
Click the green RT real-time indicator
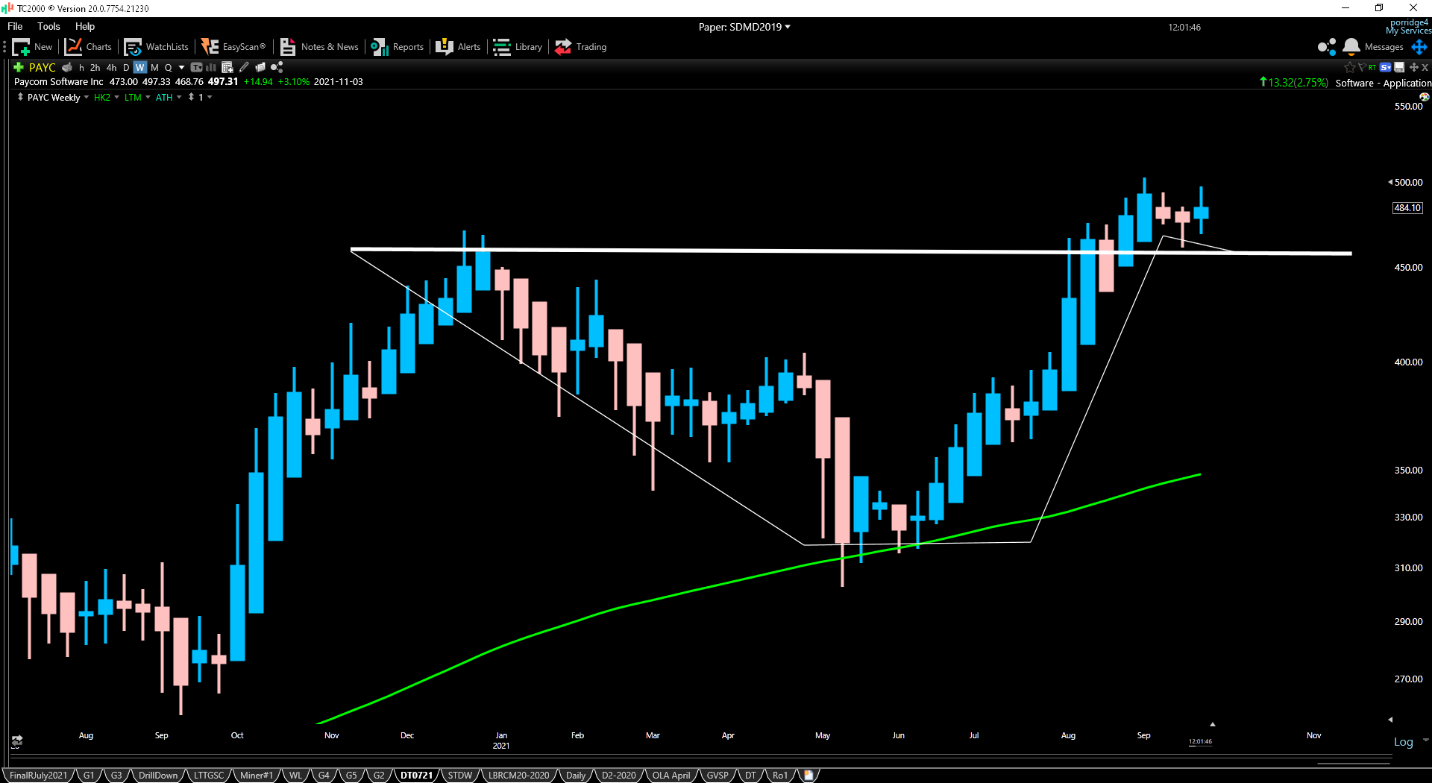(x=1372, y=67)
